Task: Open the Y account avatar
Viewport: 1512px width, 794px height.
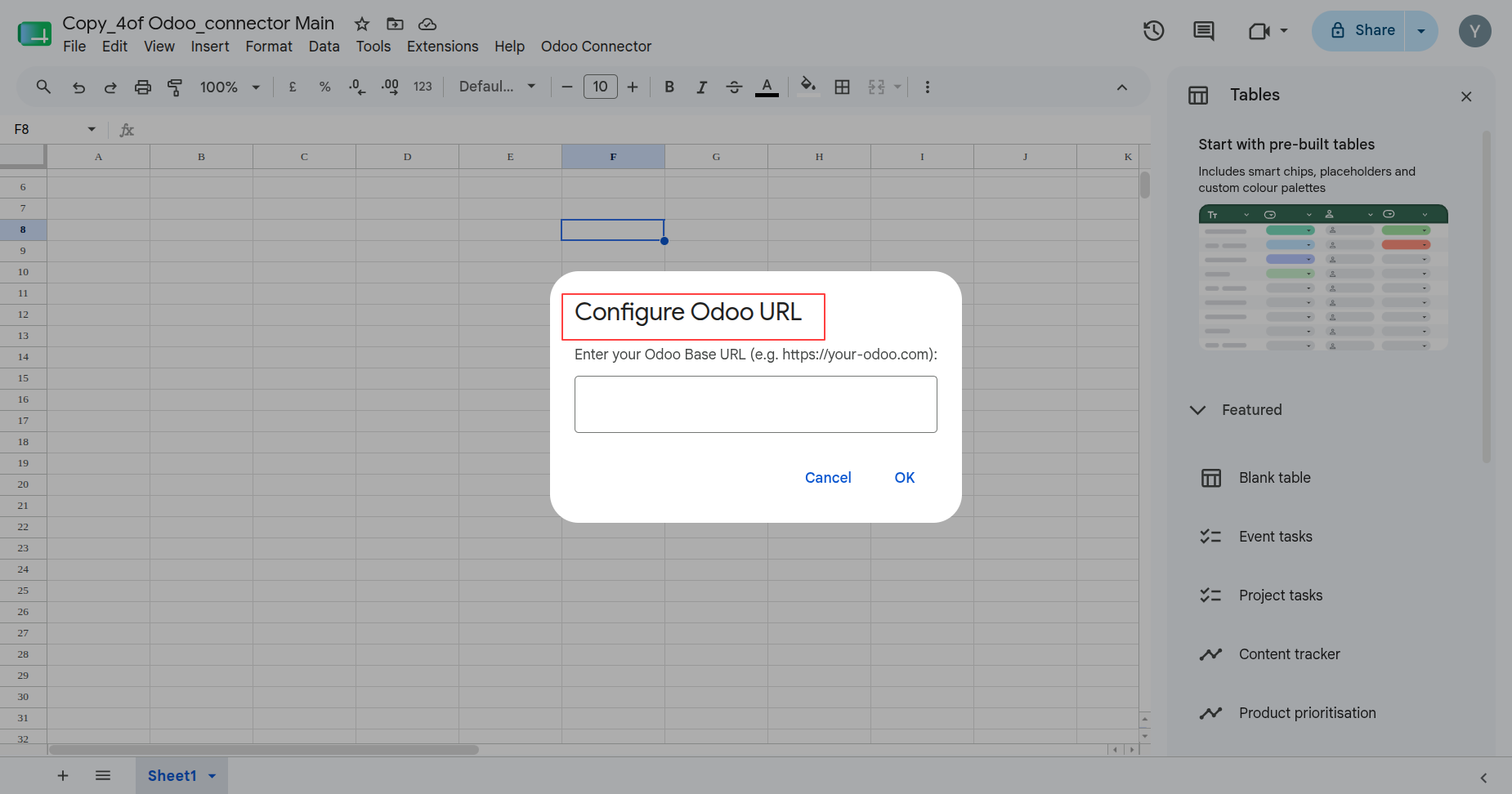Action: (1474, 31)
